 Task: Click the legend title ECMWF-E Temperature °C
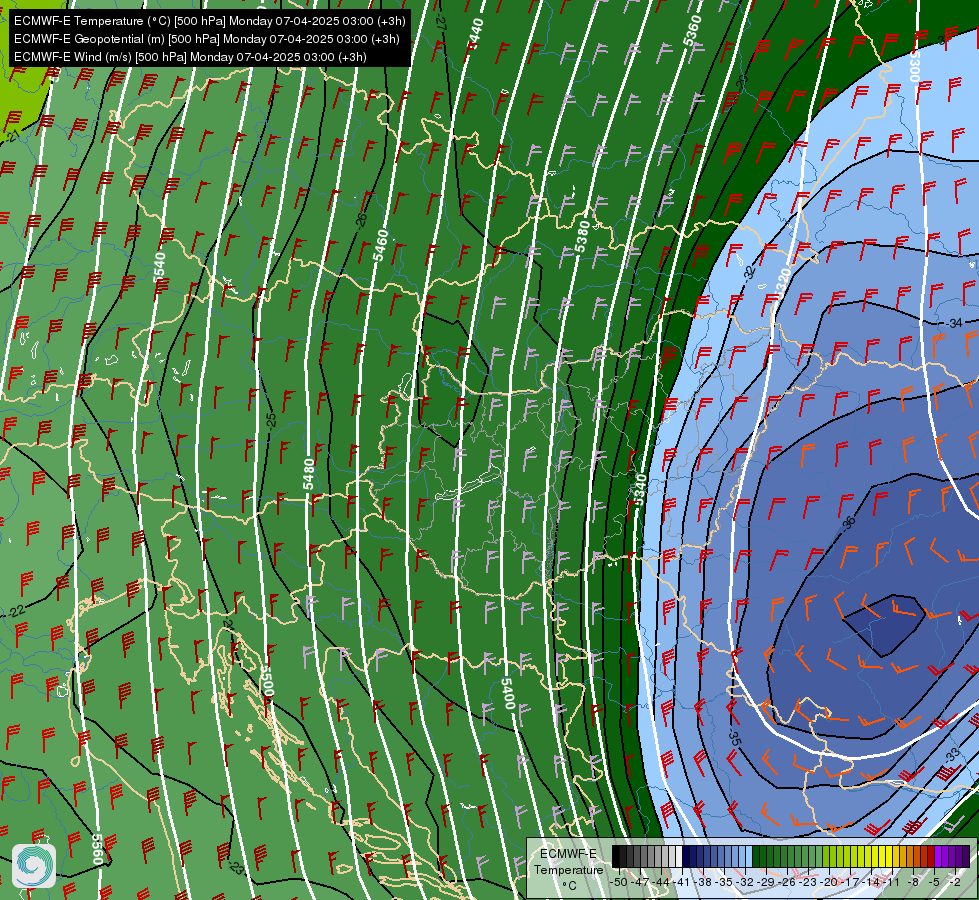click(568, 869)
